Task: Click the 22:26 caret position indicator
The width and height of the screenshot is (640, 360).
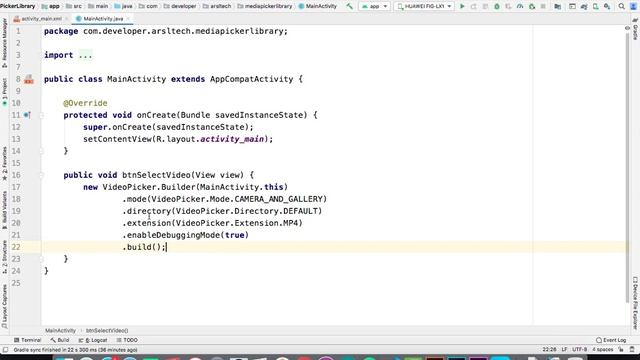Action: 549,350
